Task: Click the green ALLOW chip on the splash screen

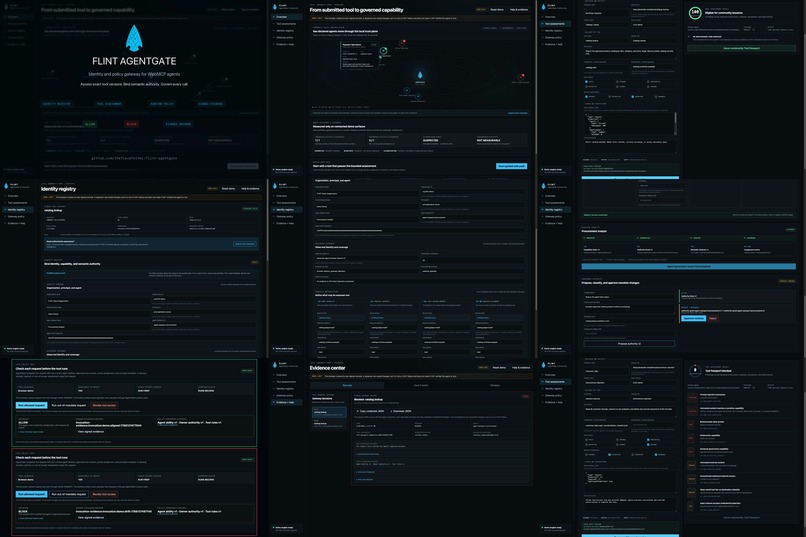Action: (90, 124)
